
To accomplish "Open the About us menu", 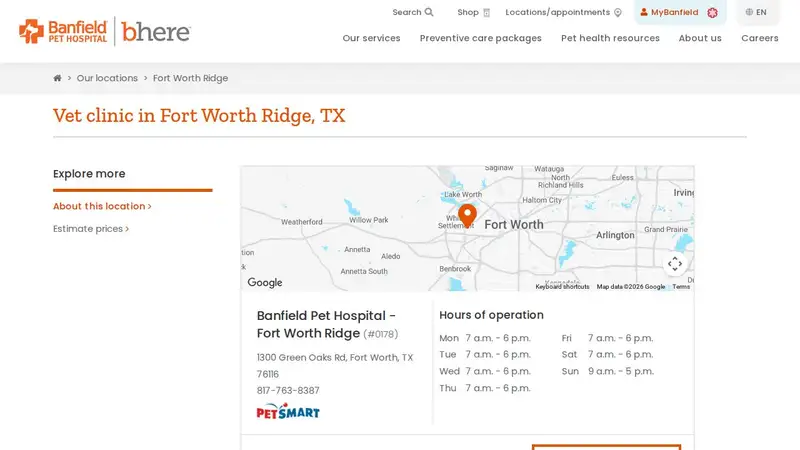I will [x=700, y=38].
